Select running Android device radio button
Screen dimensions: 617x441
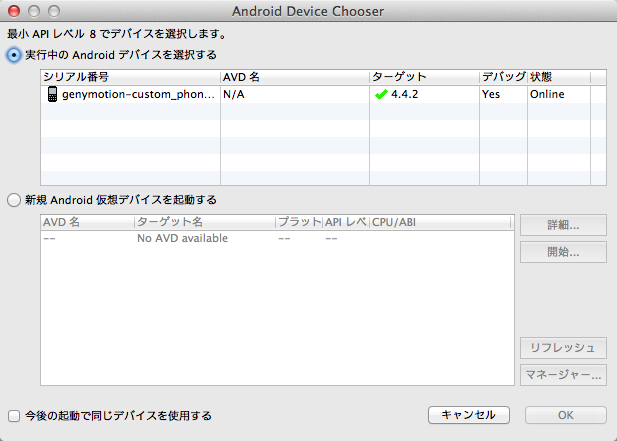14,55
